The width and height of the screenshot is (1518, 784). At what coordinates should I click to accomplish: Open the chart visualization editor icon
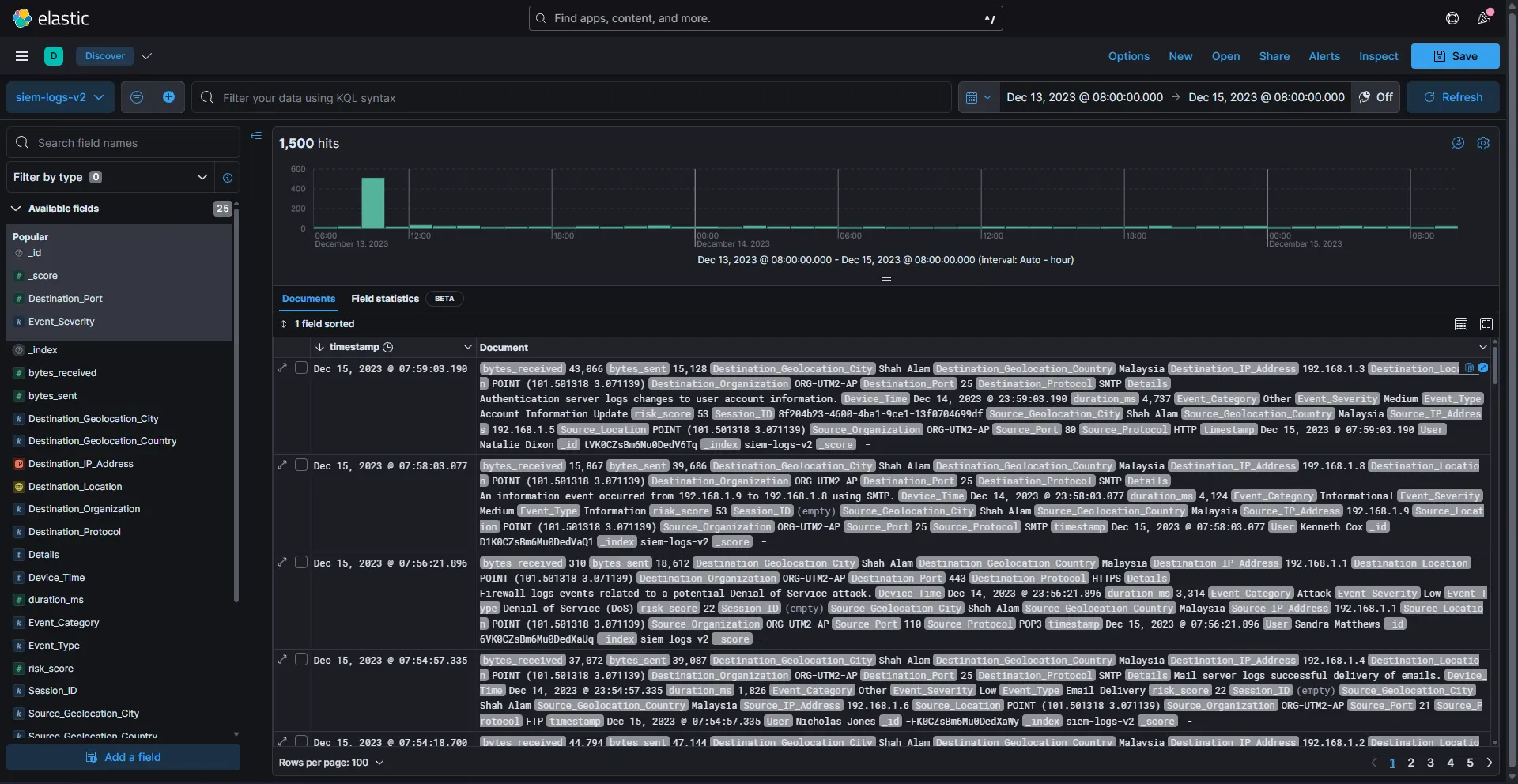point(1457,143)
